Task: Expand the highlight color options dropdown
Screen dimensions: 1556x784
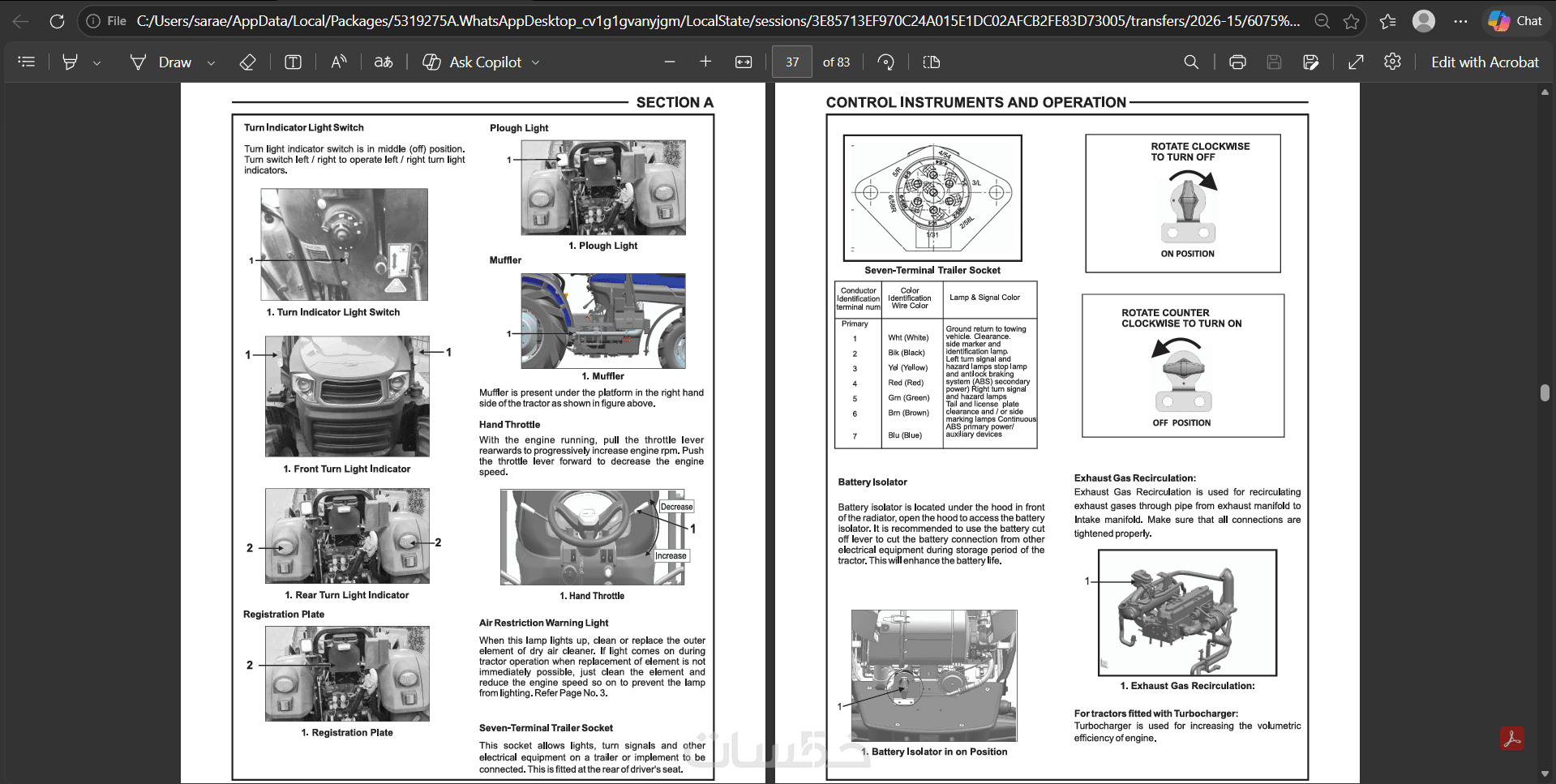Action: point(96,62)
